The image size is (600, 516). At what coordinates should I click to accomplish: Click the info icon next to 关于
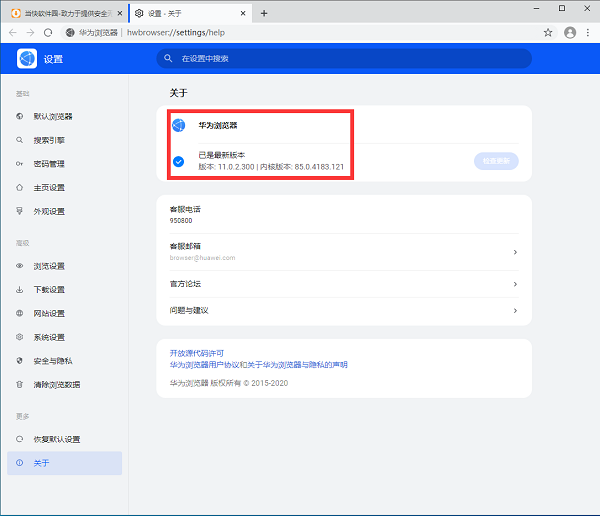(20, 463)
